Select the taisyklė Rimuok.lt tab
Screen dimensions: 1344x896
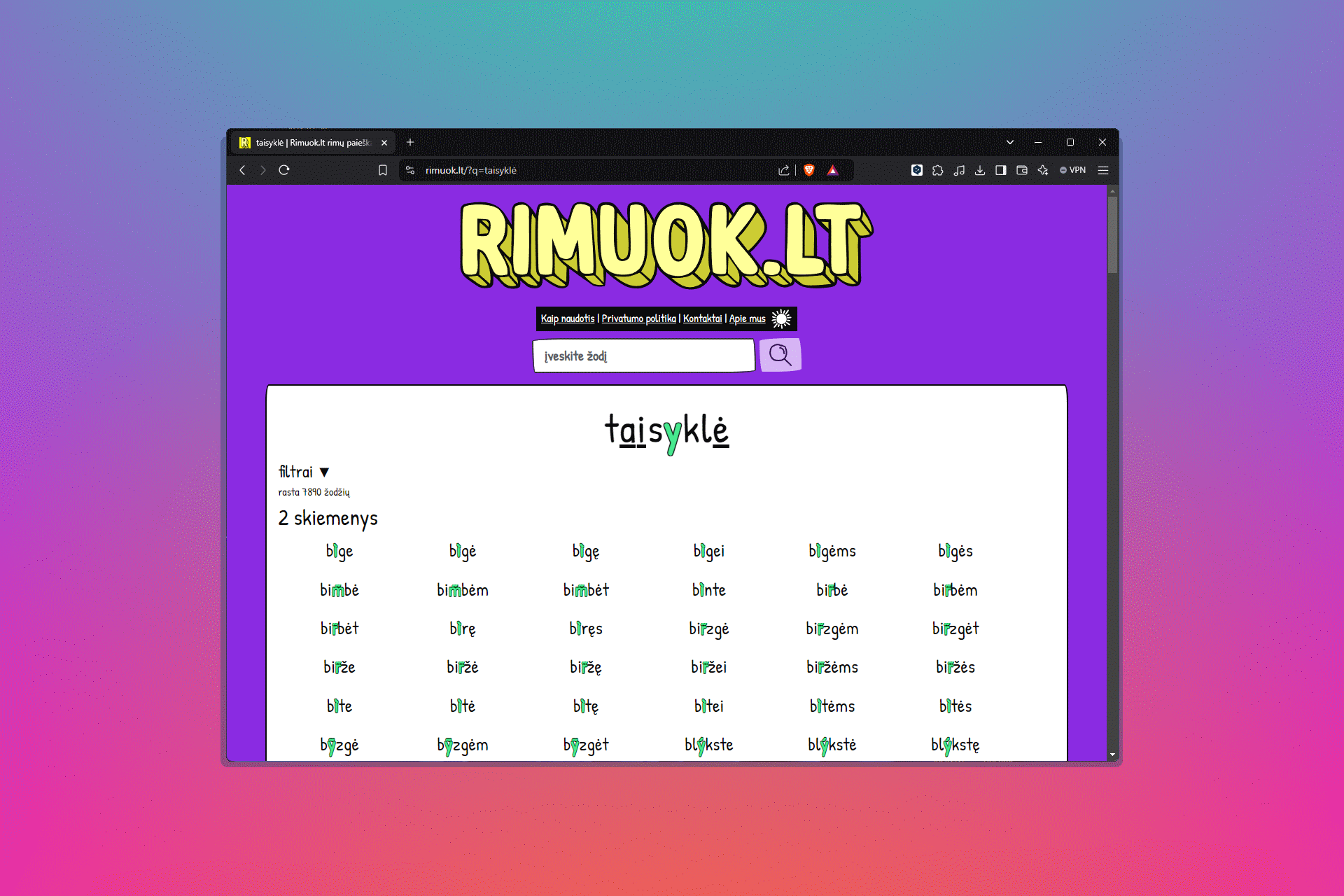[313, 143]
